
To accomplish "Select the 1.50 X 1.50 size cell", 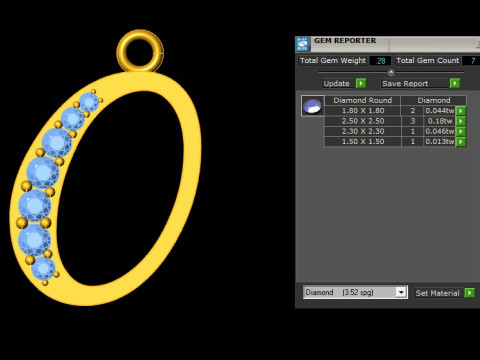I will click(x=363, y=142).
